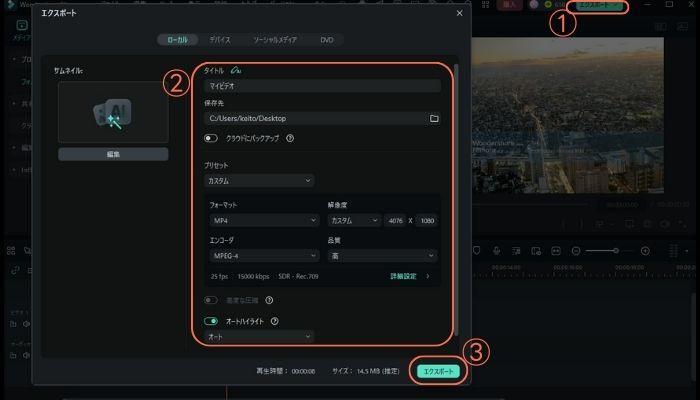Click the help icon next to オートハイライト

[x=275, y=321]
